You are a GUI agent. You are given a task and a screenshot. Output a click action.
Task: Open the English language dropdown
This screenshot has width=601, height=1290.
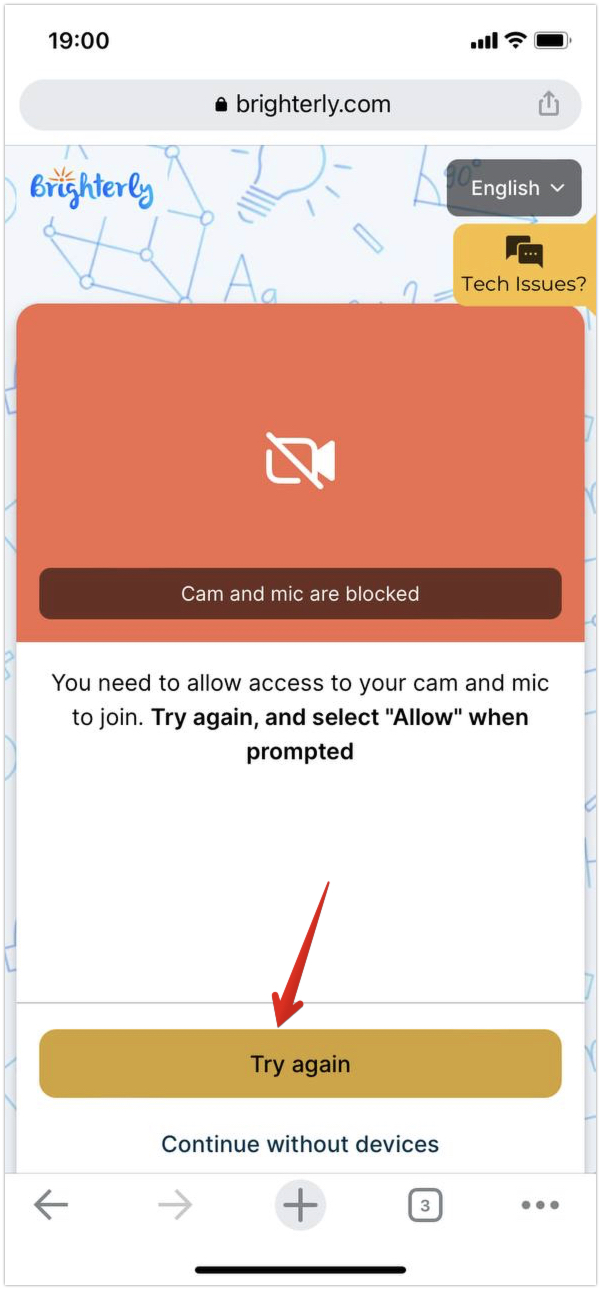coord(514,188)
